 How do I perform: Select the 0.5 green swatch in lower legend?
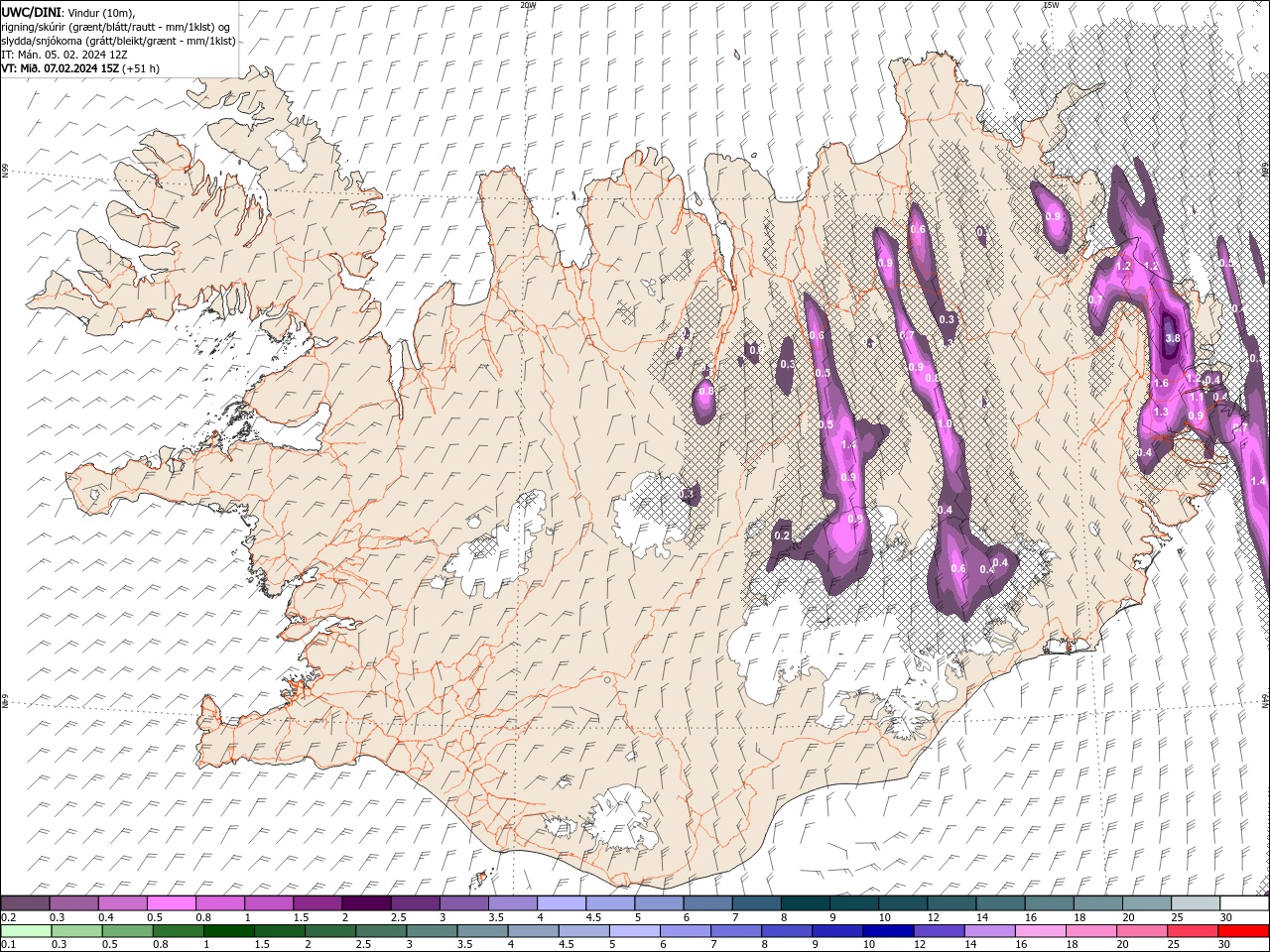click(127, 930)
